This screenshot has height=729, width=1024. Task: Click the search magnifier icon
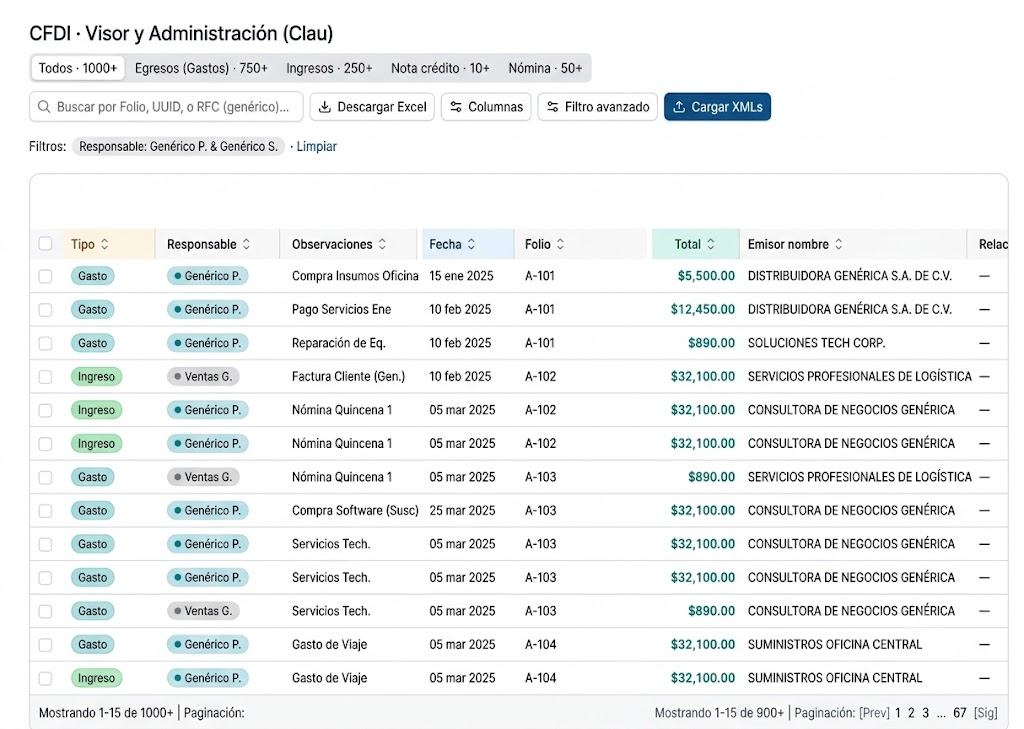coord(44,106)
